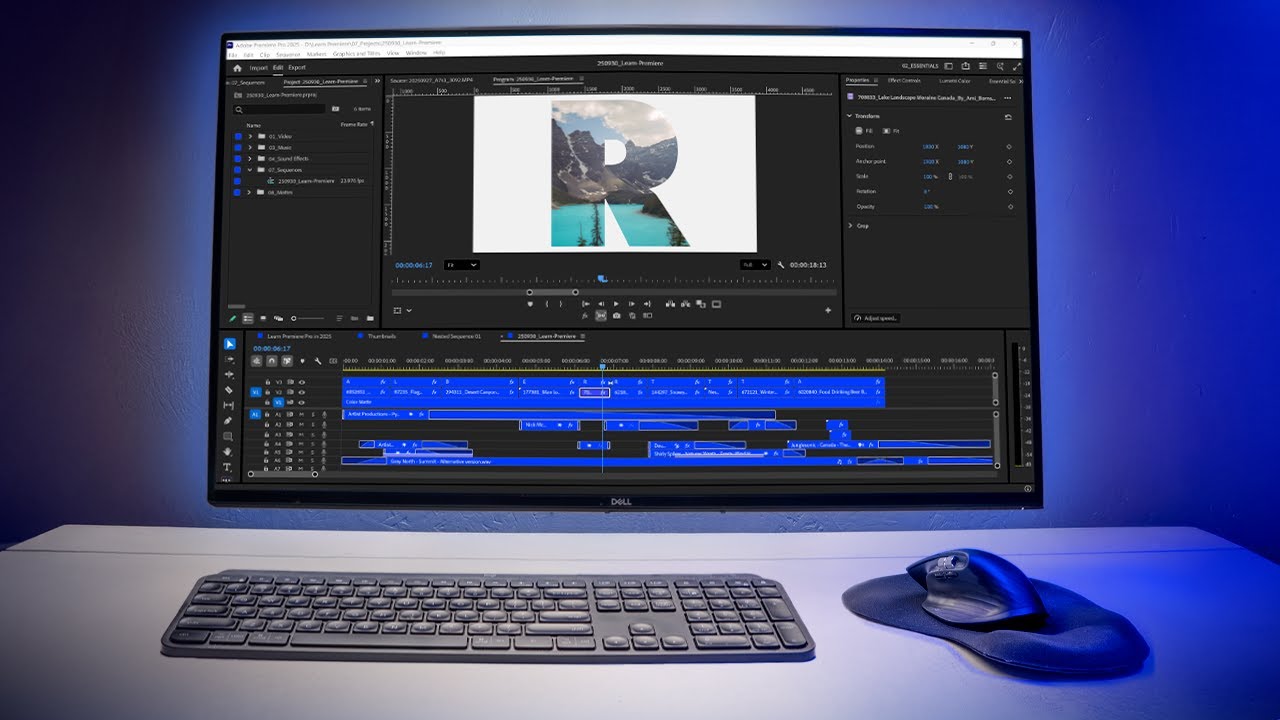The image size is (1280, 720).
Task: Click Mark Out bracket button
Action: (x=561, y=303)
